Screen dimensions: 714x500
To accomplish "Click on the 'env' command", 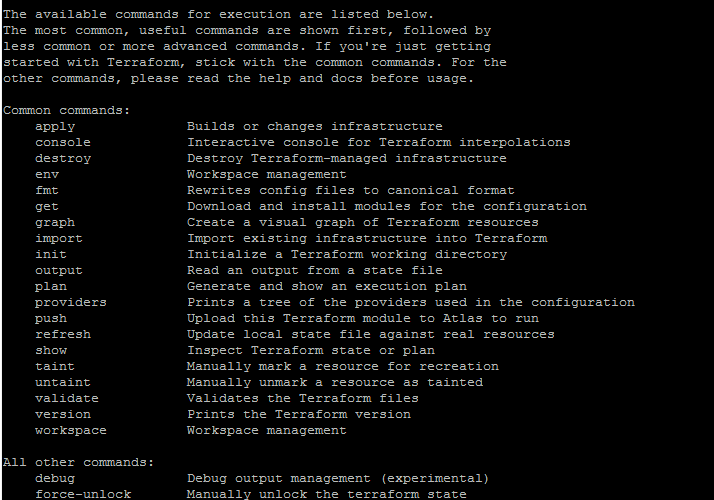I will pyautogui.click(x=47, y=175).
